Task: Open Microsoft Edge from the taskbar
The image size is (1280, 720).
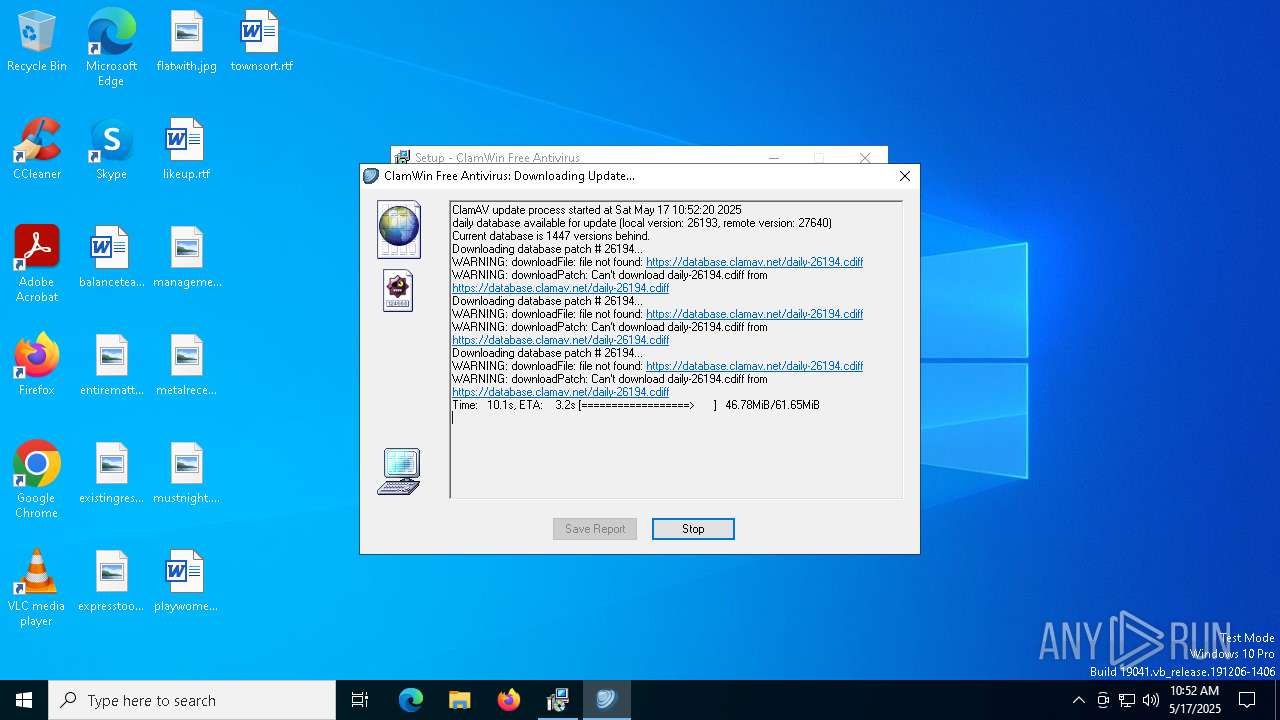Action: pyautogui.click(x=411, y=700)
